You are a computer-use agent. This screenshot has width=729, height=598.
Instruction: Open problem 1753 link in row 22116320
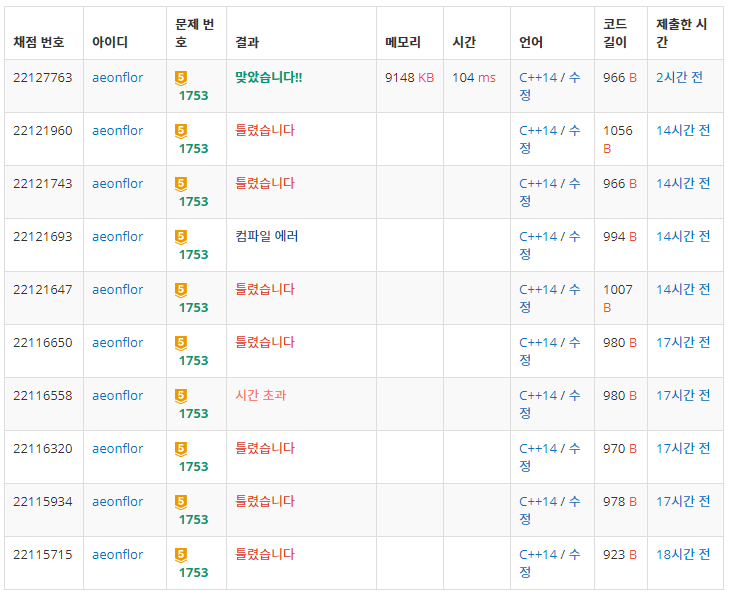point(193,467)
